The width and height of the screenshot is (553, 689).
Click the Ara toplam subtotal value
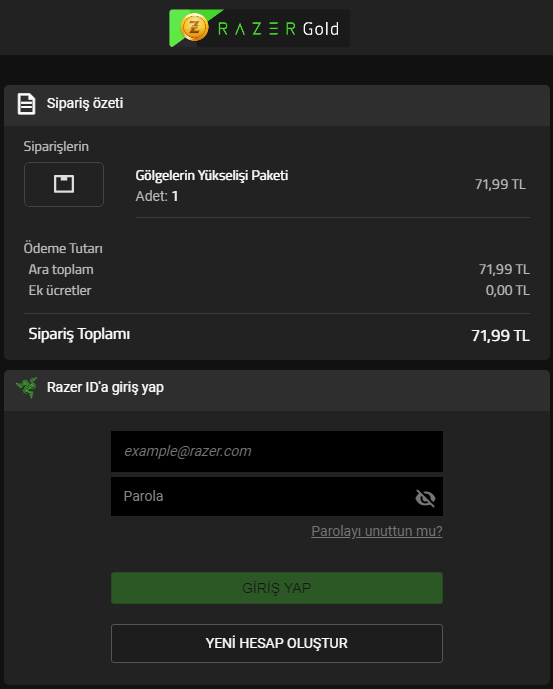point(504,269)
